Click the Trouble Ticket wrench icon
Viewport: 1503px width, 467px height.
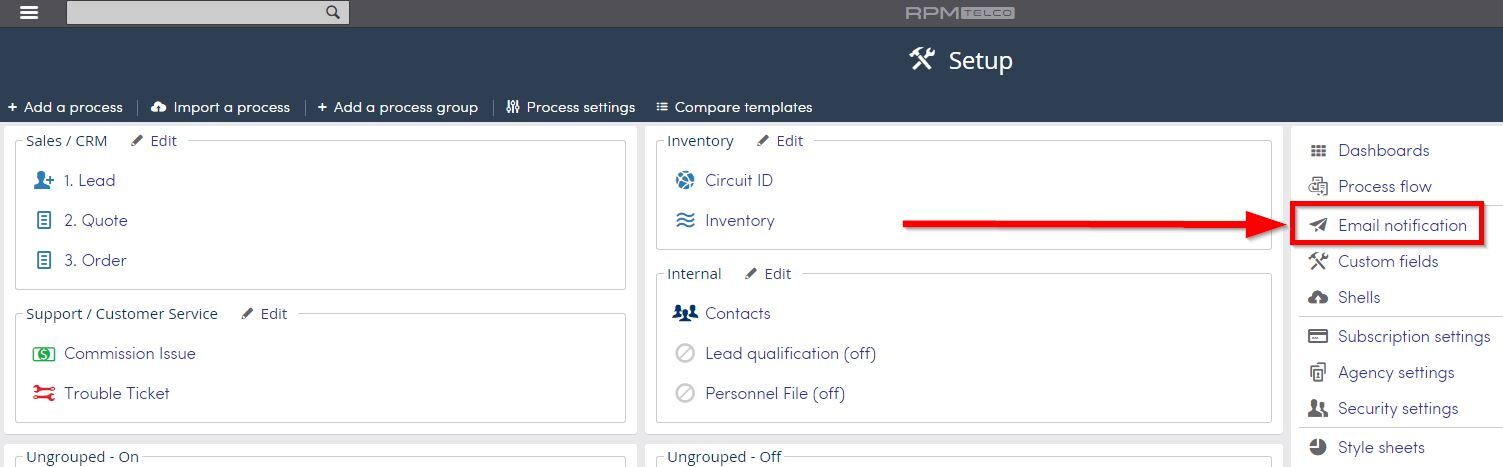pos(44,393)
